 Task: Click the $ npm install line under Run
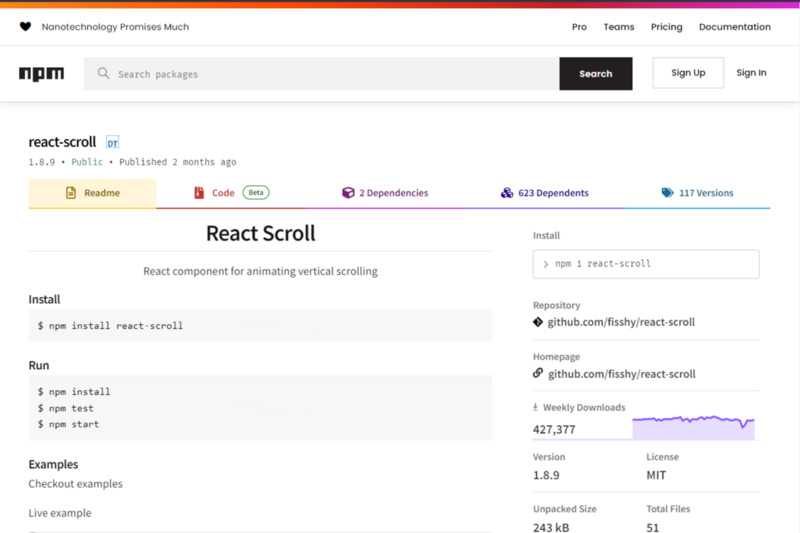[x=74, y=392]
